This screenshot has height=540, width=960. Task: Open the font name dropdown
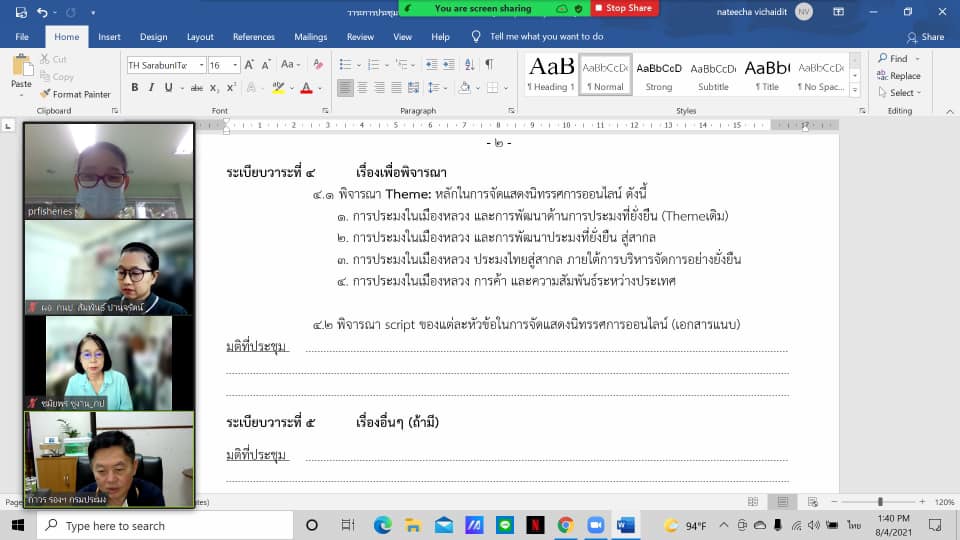tap(201, 65)
